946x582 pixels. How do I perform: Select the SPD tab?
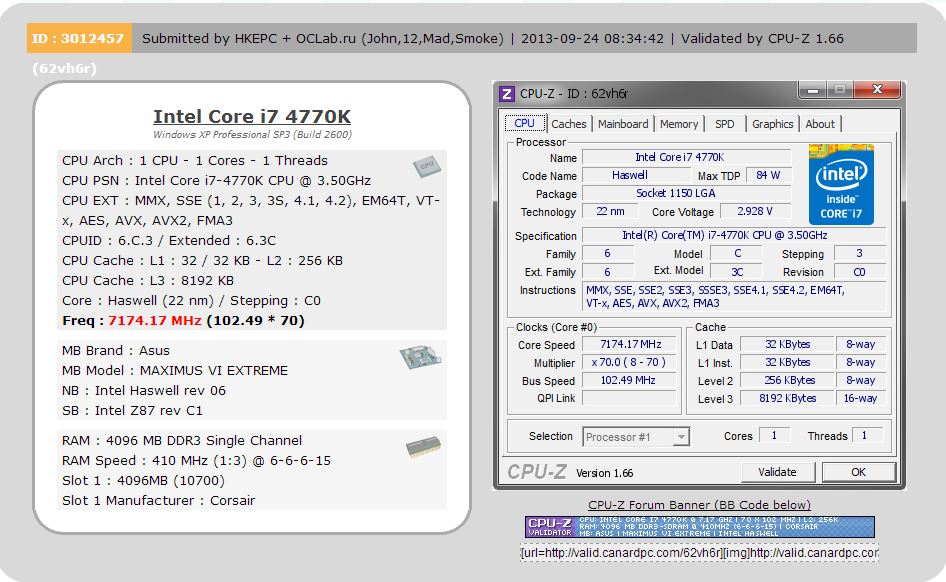coord(725,124)
